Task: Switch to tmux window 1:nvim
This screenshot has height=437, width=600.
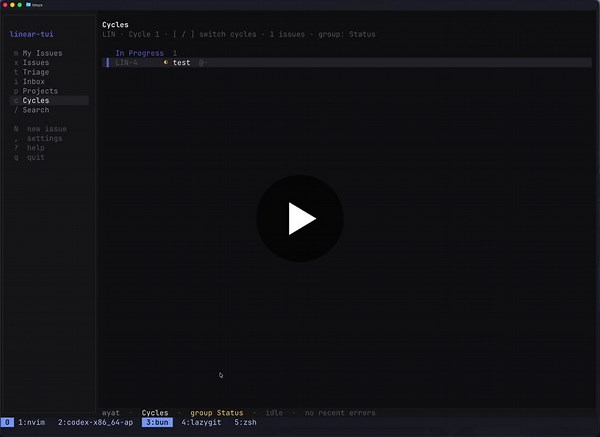Action: tap(31, 422)
